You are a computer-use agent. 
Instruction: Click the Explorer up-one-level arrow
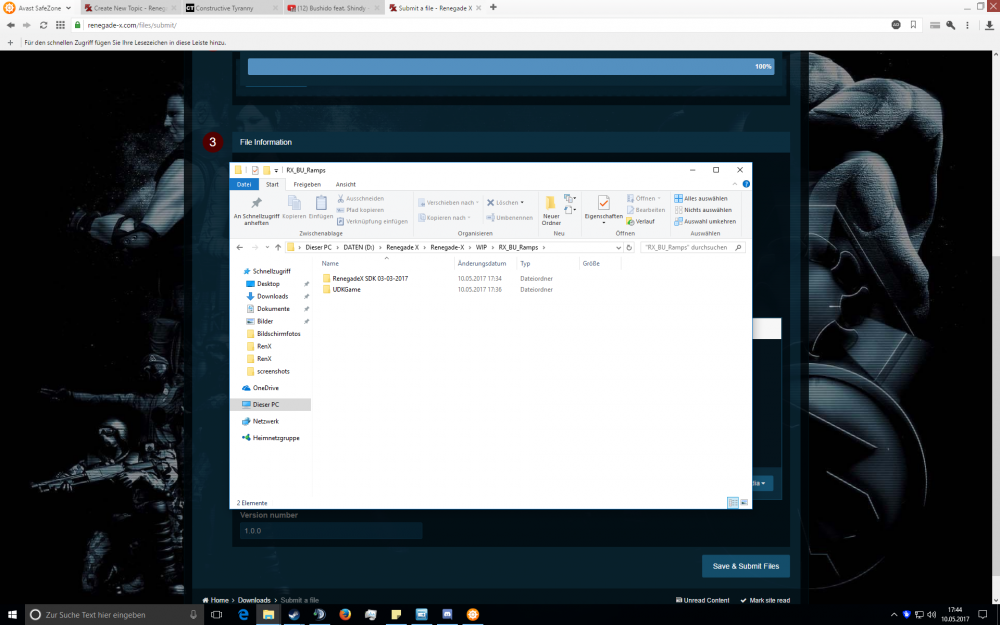tap(278, 247)
